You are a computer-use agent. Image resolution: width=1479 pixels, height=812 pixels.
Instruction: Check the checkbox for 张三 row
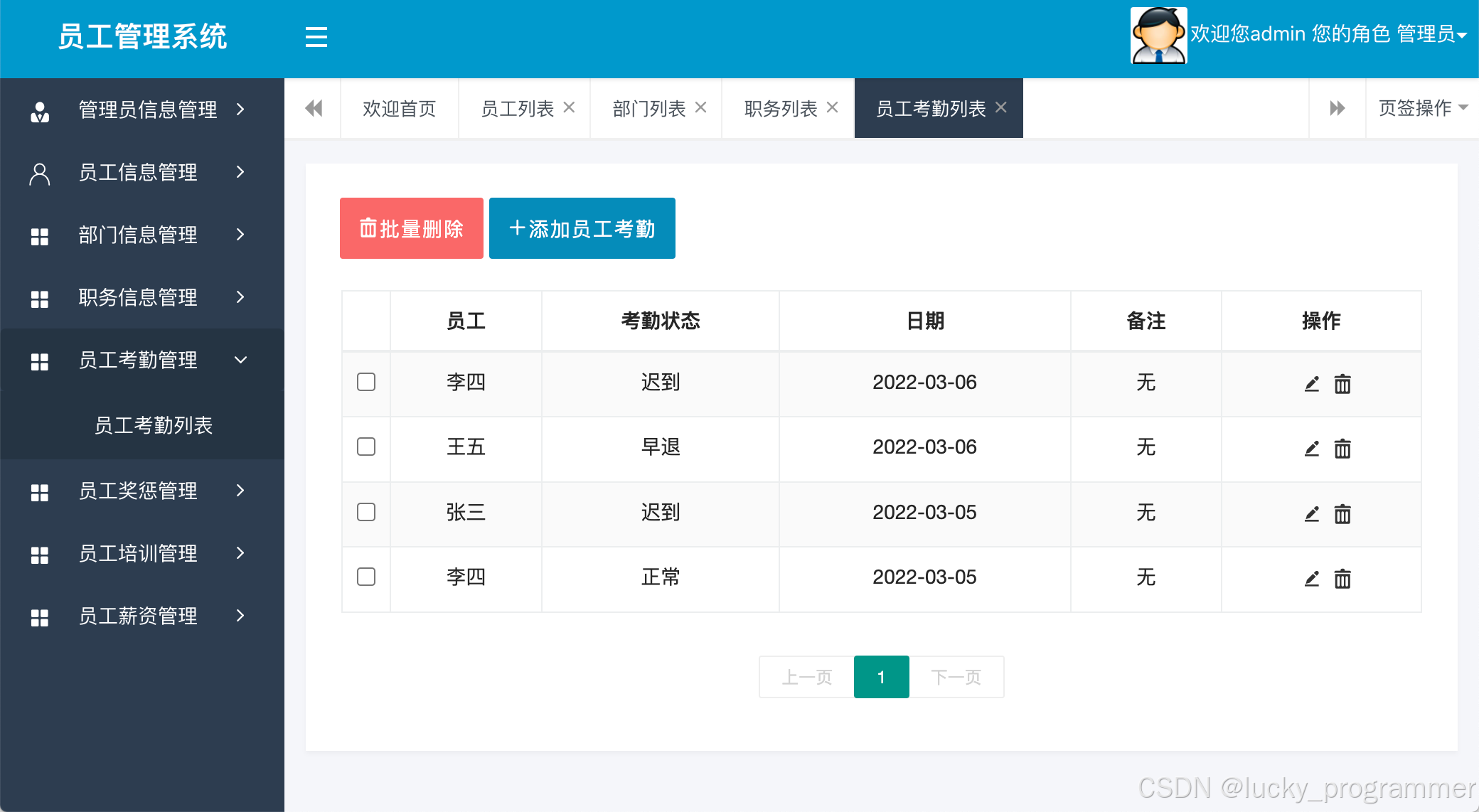366,512
